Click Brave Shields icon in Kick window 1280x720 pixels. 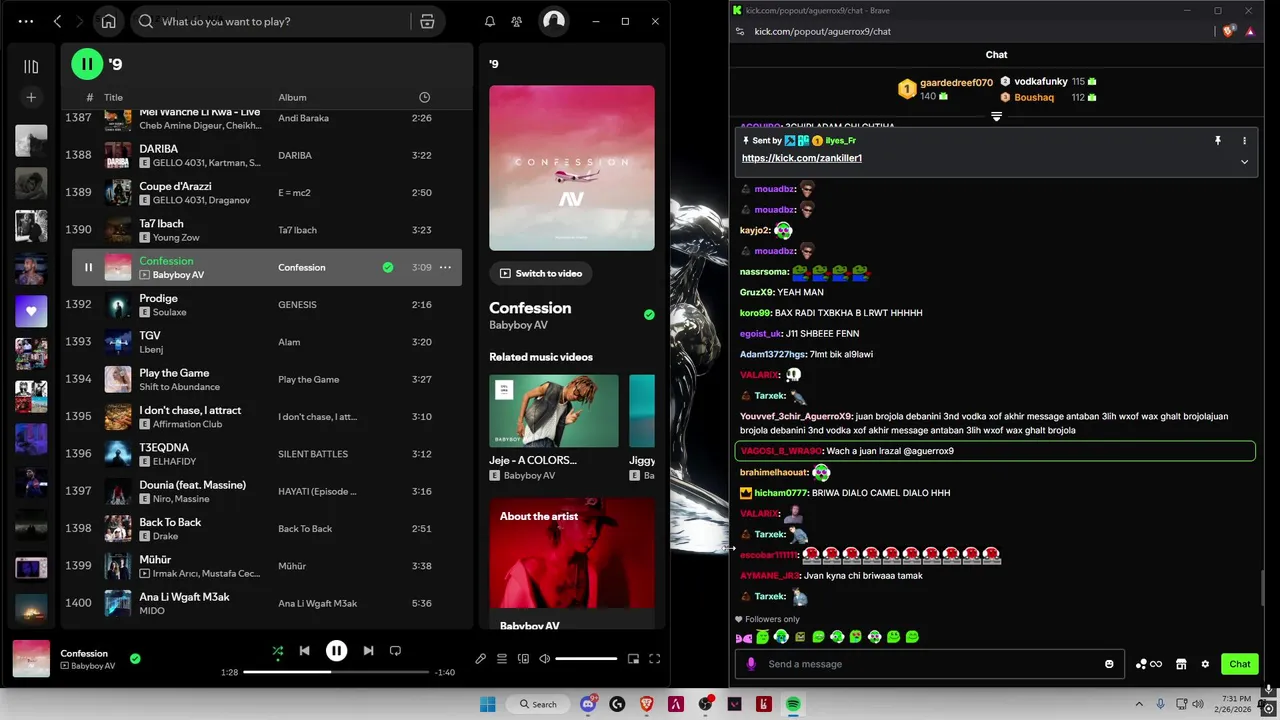[1229, 31]
